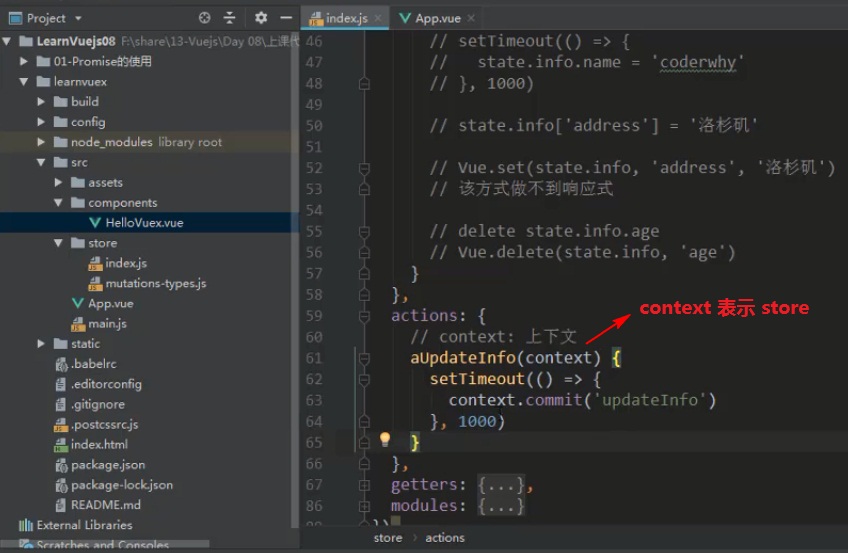Collapse the src folder
Viewport: 848px width, 553px height.
click(41, 162)
